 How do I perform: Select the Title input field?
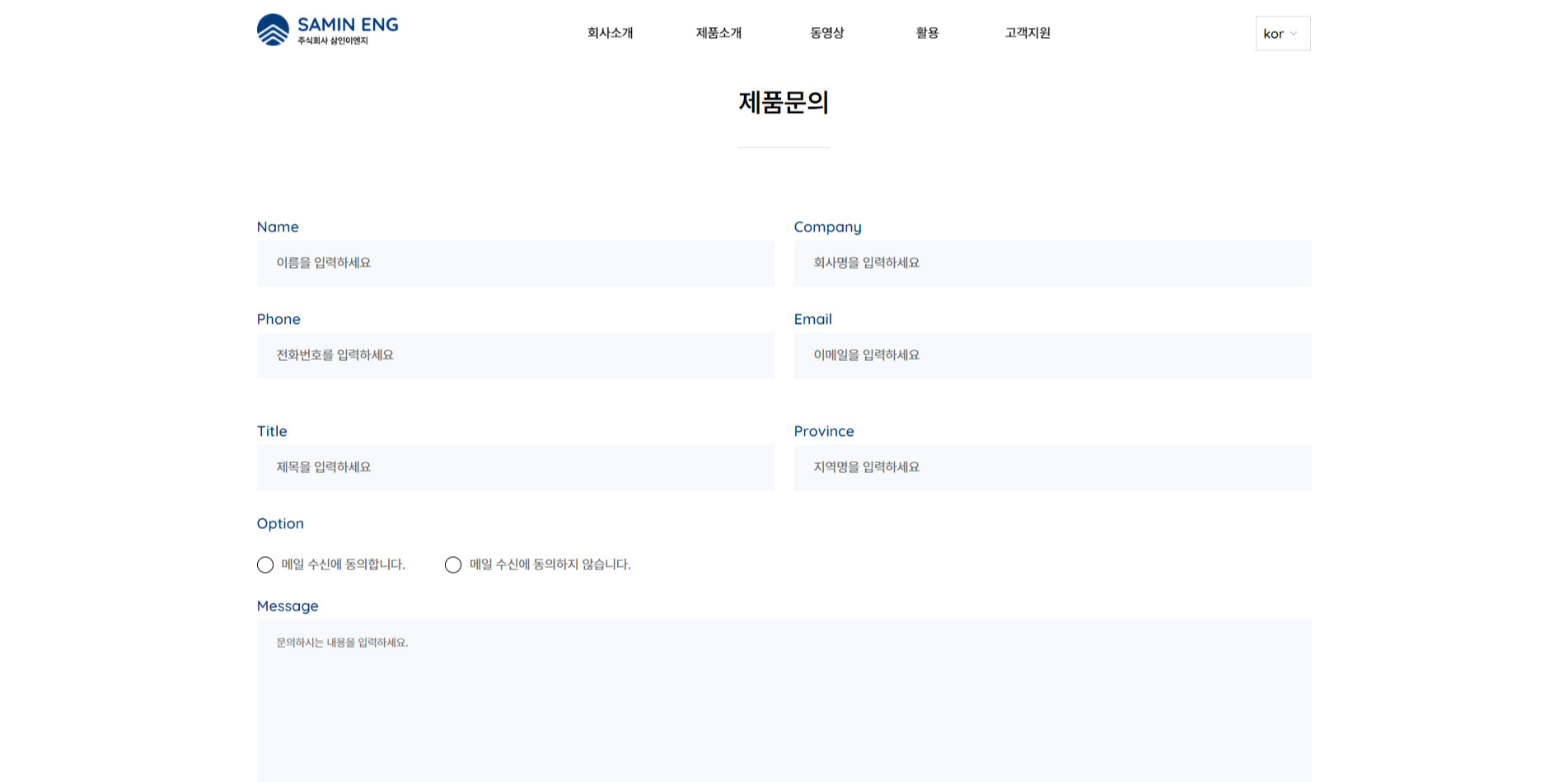(515, 468)
